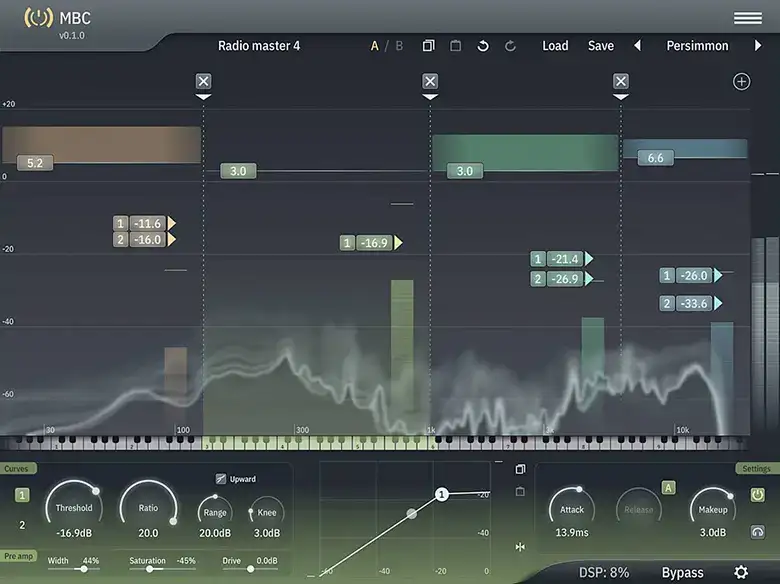
Task: Click the Threshold knob
Action: click(x=74, y=506)
